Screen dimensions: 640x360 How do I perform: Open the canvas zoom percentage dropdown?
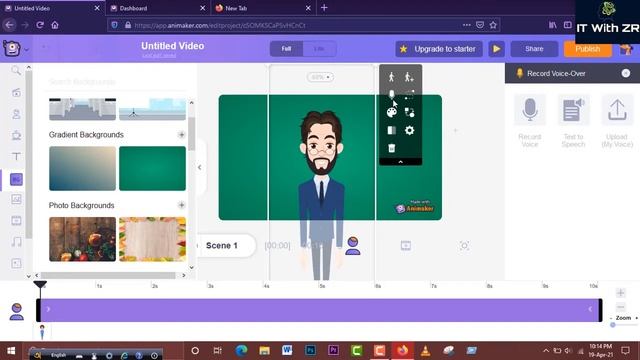pyautogui.click(x=320, y=77)
